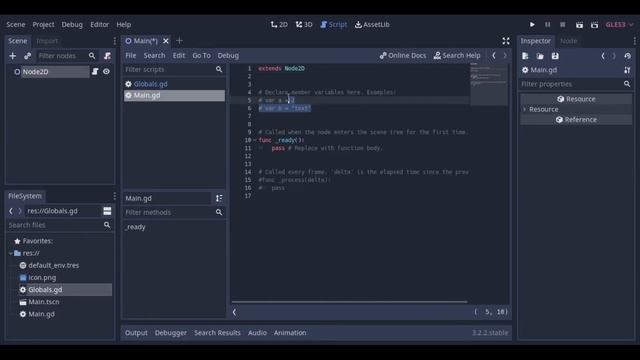
Task: Open the Go To menu
Action: 201,56
